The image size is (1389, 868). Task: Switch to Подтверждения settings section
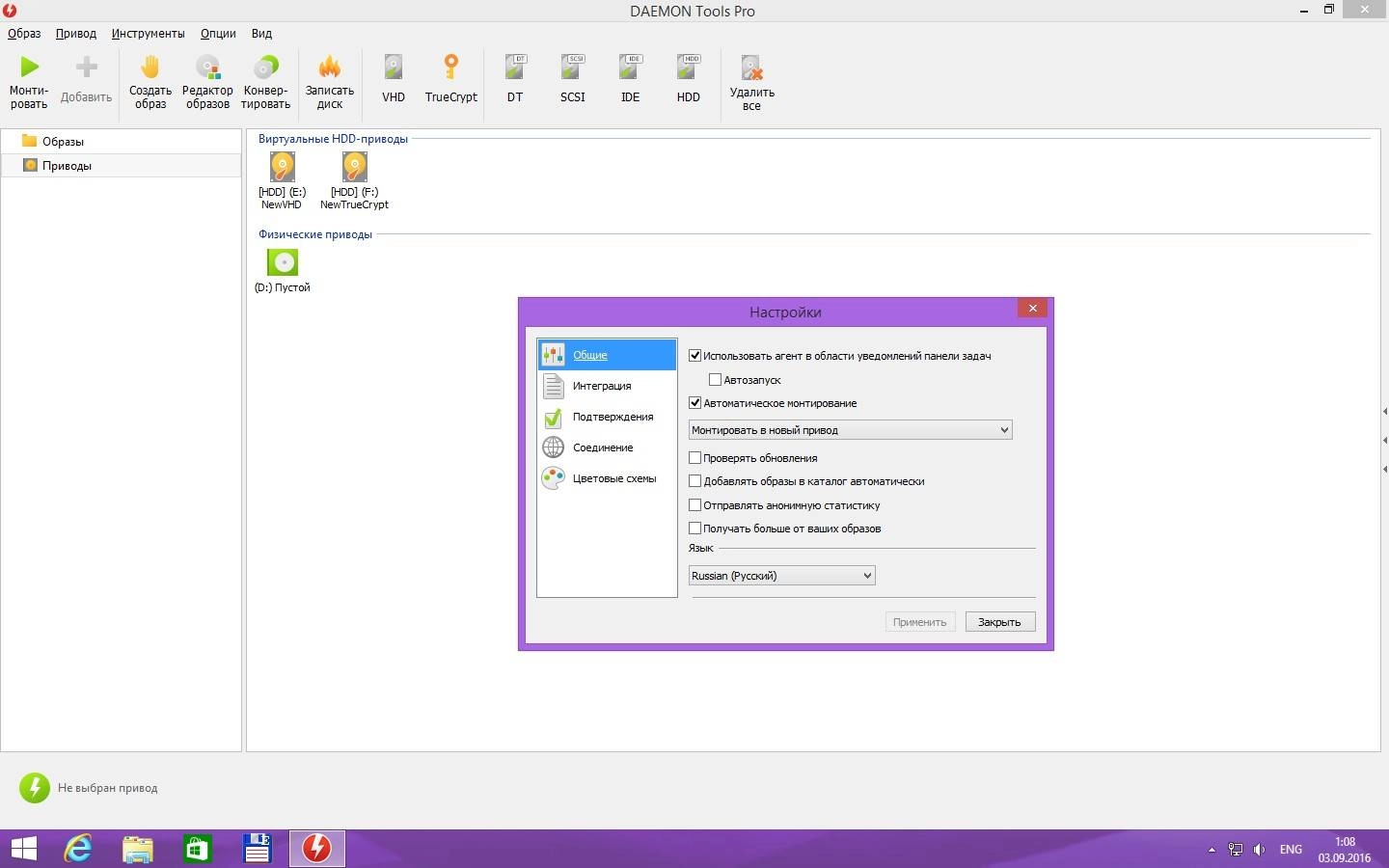click(x=607, y=417)
